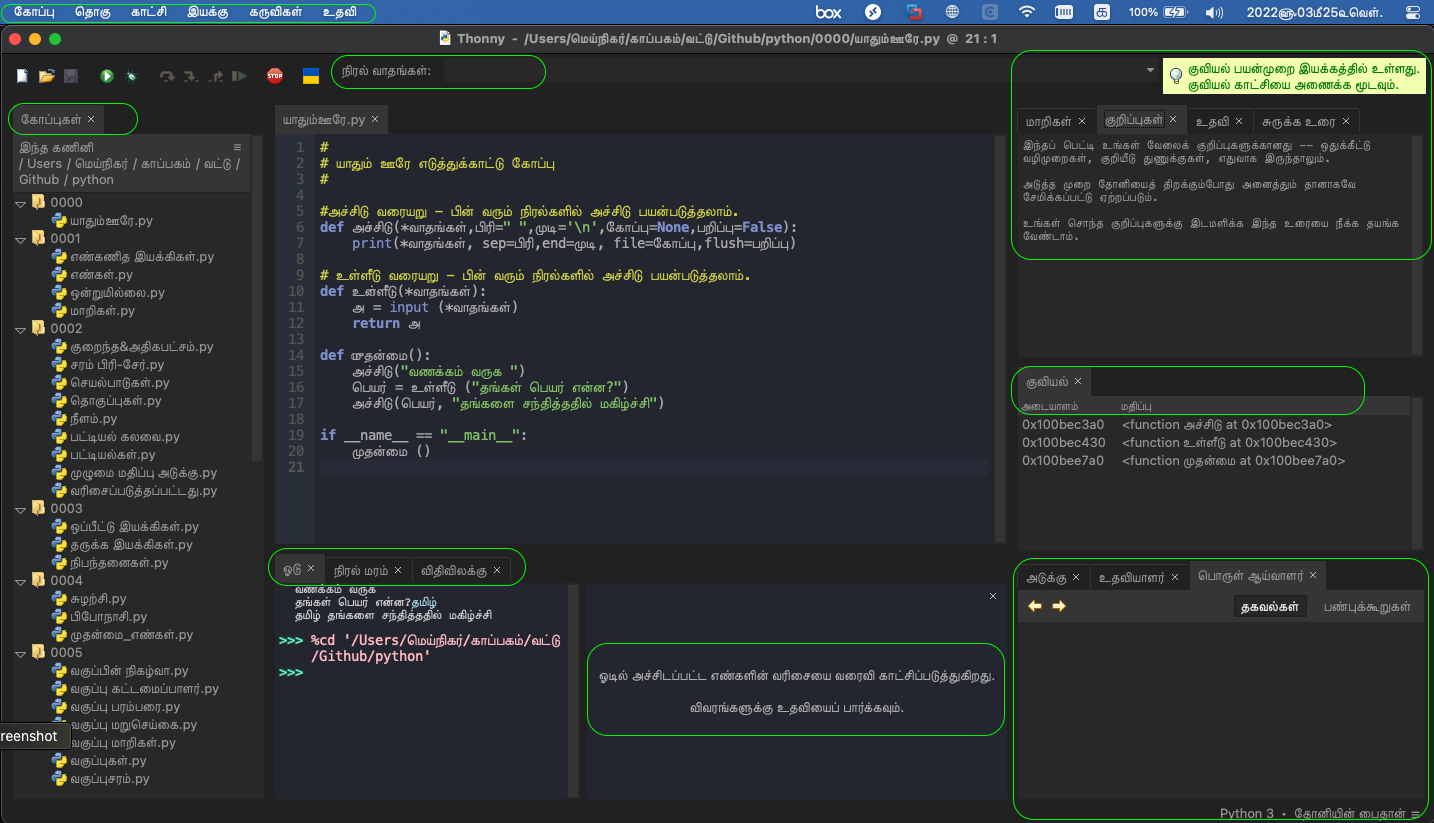The image size is (1434, 823).
Task: Click the battery status icon
Action: [1175, 13]
